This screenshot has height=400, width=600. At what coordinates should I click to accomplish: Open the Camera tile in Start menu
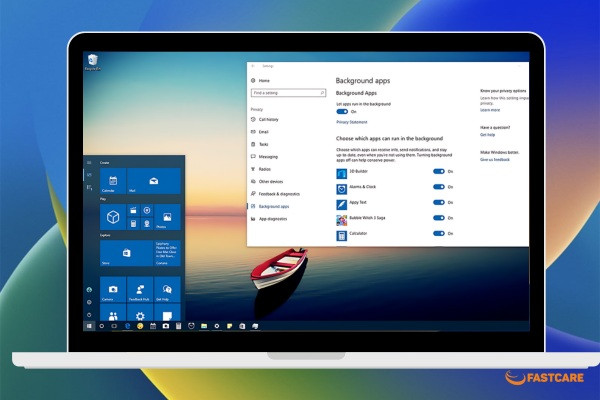tap(113, 289)
